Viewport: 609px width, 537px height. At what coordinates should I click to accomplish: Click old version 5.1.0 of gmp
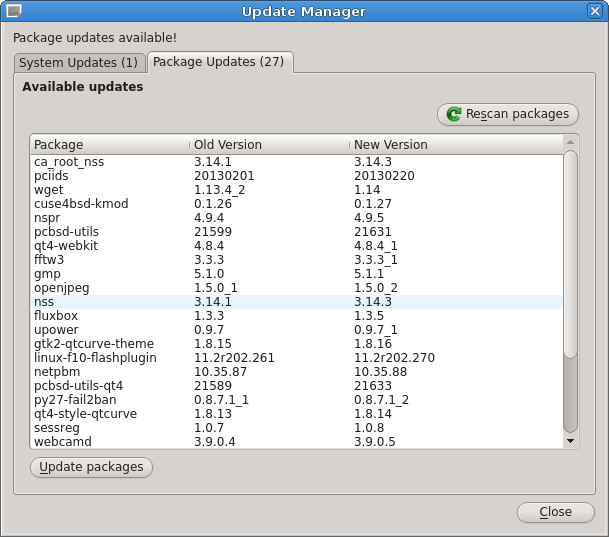click(x=209, y=273)
